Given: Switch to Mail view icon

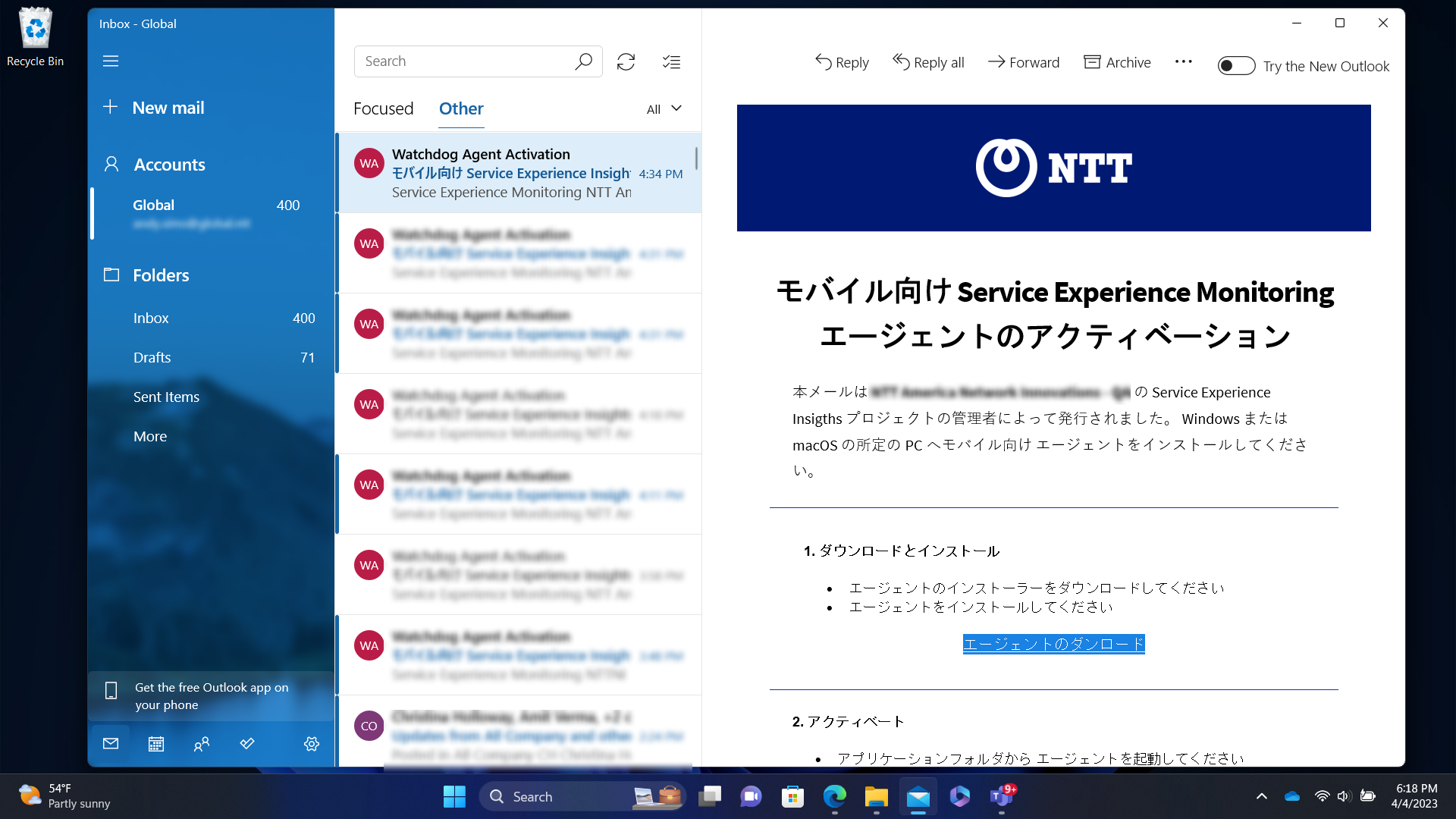Looking at the screenshot, I should coord(111,744).
